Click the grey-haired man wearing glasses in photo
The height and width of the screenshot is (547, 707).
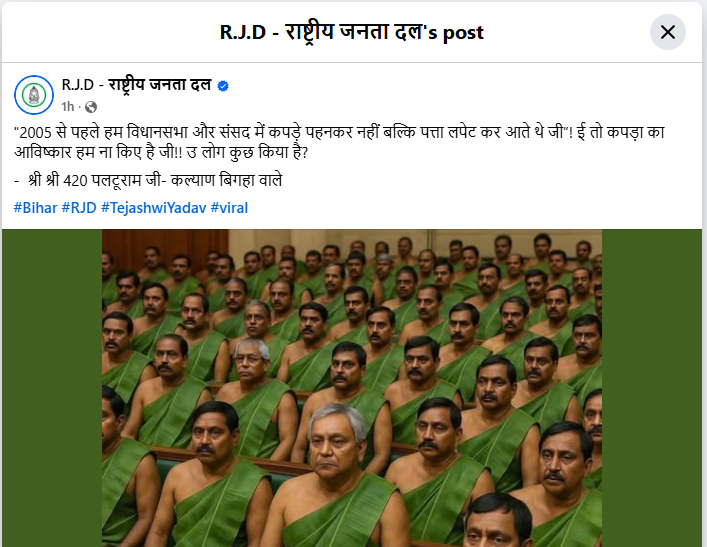coord(251,361)
